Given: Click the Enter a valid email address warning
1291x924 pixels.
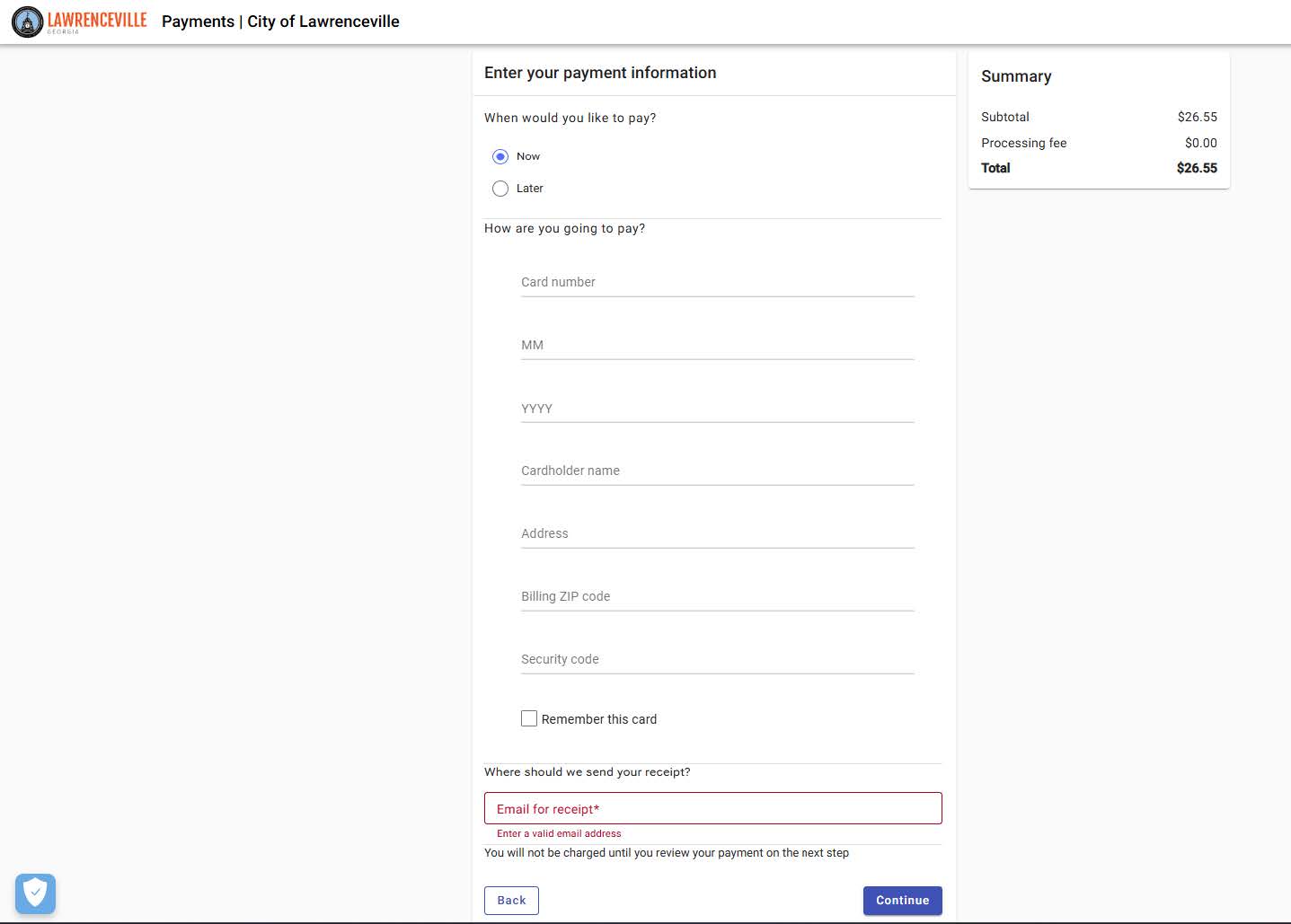Looking at the screenshot, I should tap(559, 833).
